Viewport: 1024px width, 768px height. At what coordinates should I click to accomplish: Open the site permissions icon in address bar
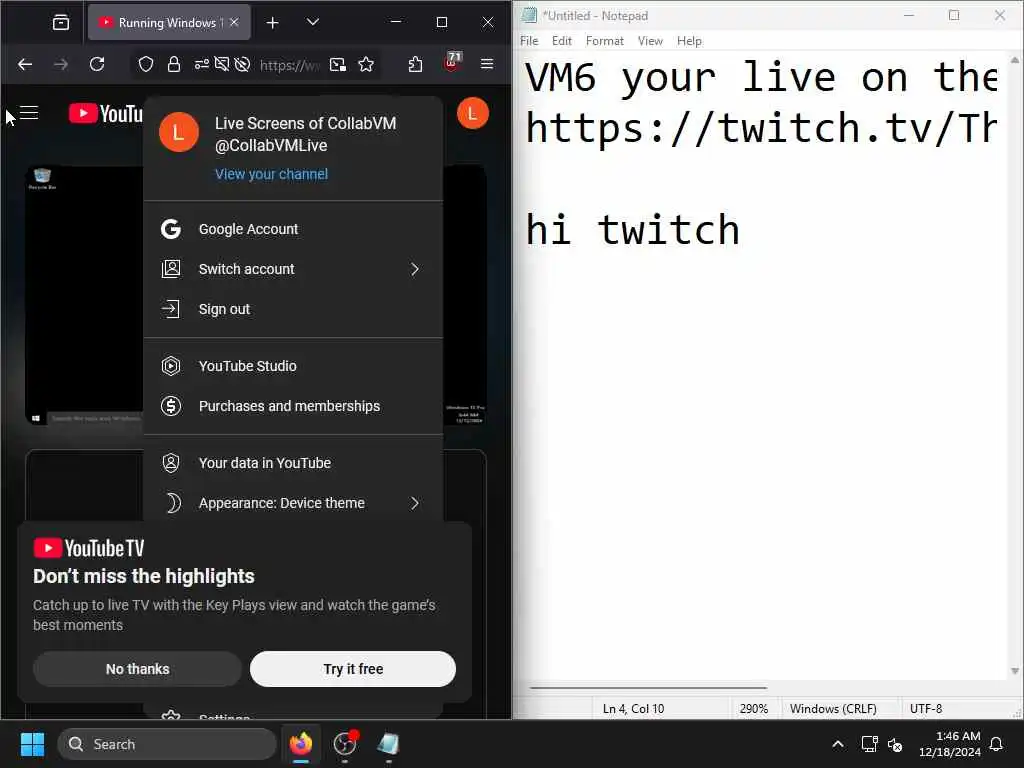click(x=202, y=64)
